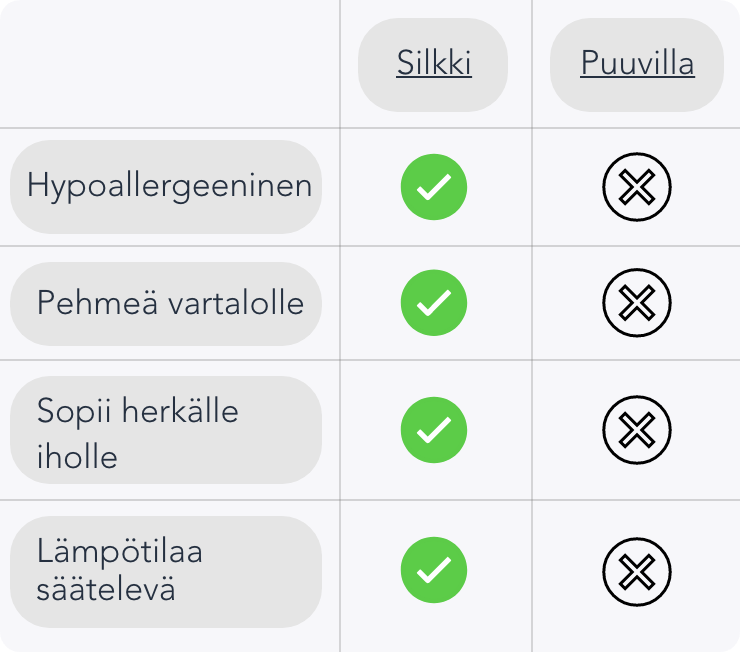Screen dimensions: 740x652
Task: Select the Hypoallergeeninen feature label
Action: coord(169,186)
